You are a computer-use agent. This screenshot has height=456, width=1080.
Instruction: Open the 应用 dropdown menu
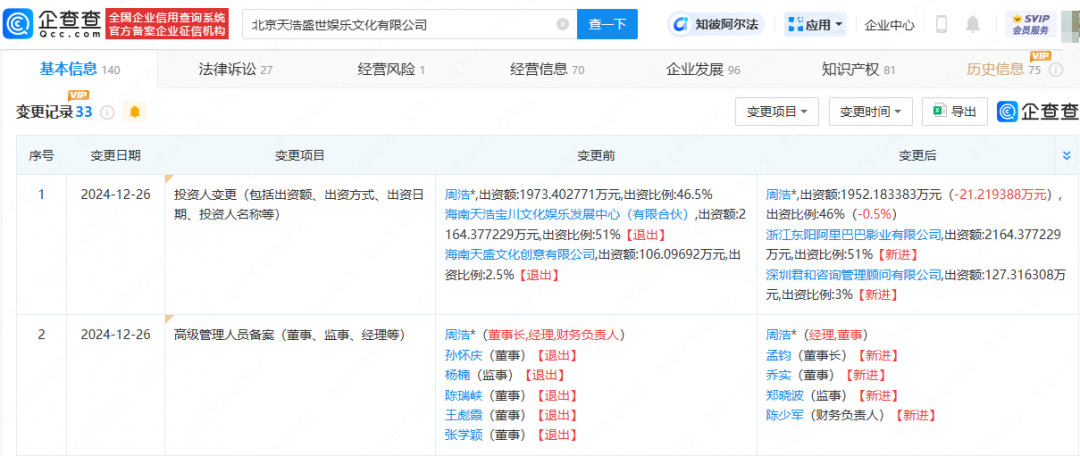point(815,25)
